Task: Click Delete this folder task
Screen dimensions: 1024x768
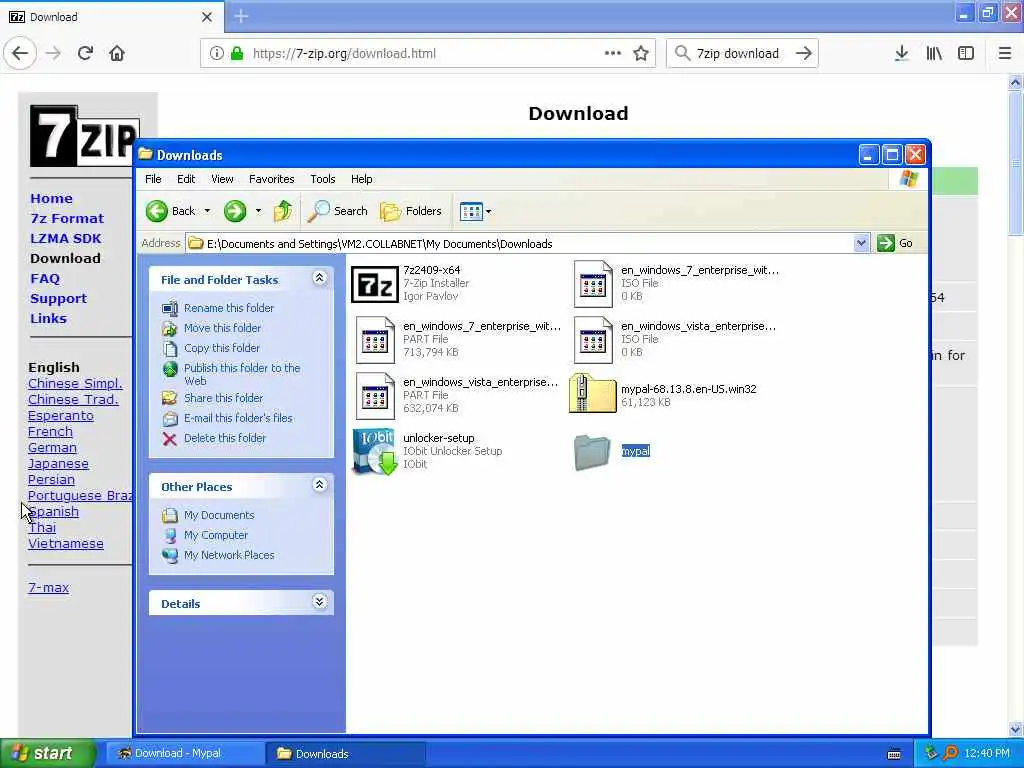Action: [225, 438]
